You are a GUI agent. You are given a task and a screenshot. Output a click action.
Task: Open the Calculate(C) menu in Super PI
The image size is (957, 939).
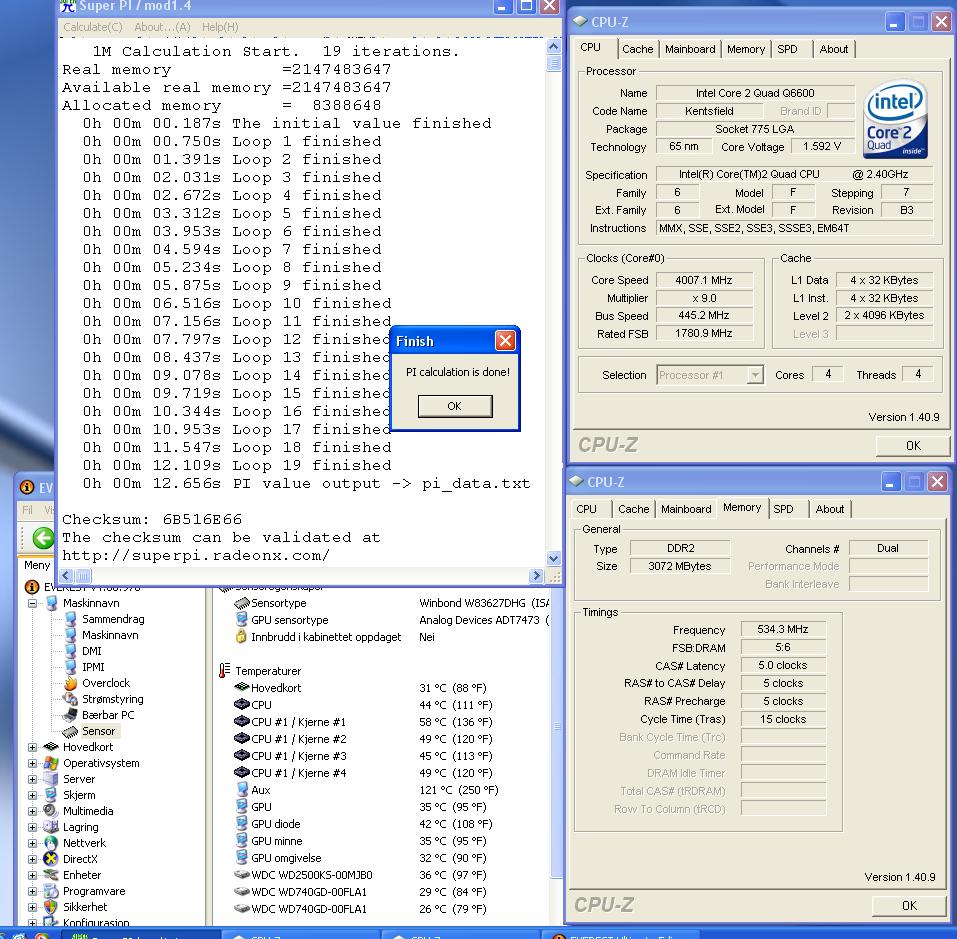click(x=93, y=27)
